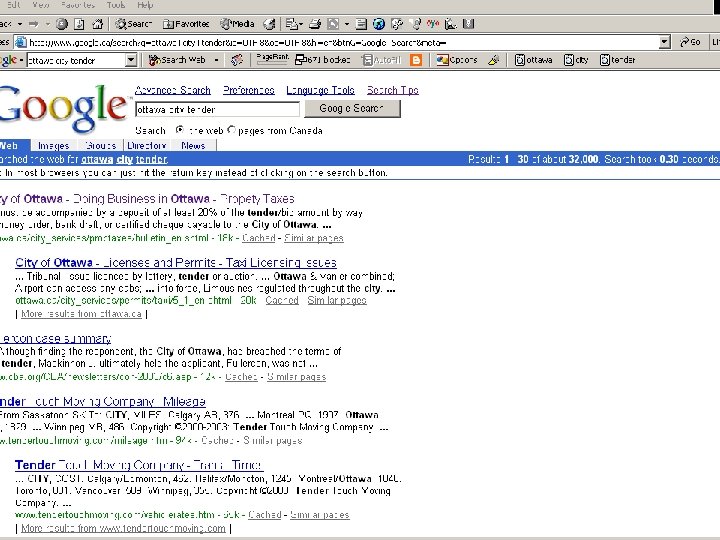
Task: Open the Forward button history dropdown
Action: (x=47, y=24)
